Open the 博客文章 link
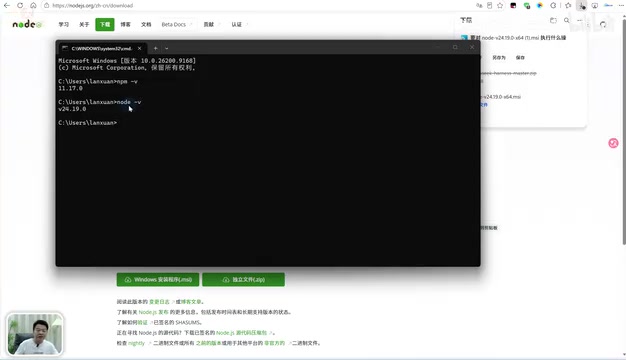 click(191, 302)
